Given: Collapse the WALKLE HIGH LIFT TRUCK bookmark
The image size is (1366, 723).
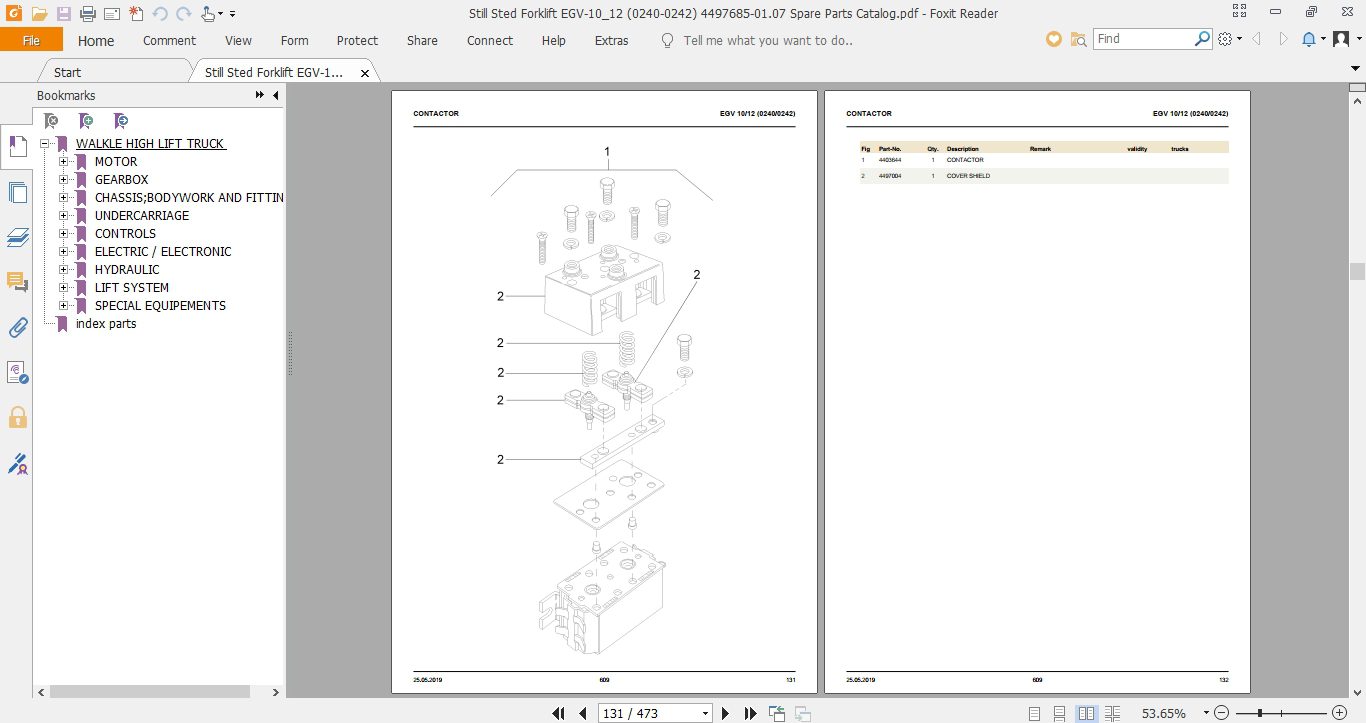Looking at the screenshot, I should point(44,144).
